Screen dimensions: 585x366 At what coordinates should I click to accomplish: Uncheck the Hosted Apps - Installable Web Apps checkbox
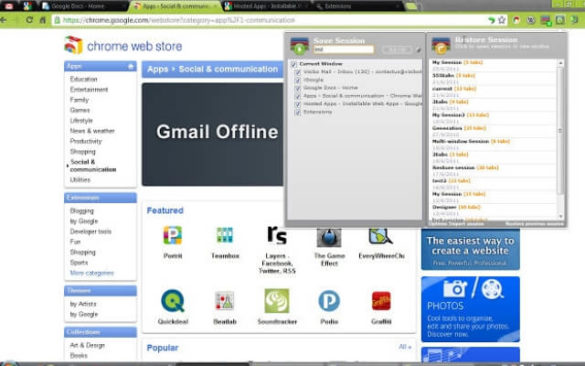click(298, 104)
